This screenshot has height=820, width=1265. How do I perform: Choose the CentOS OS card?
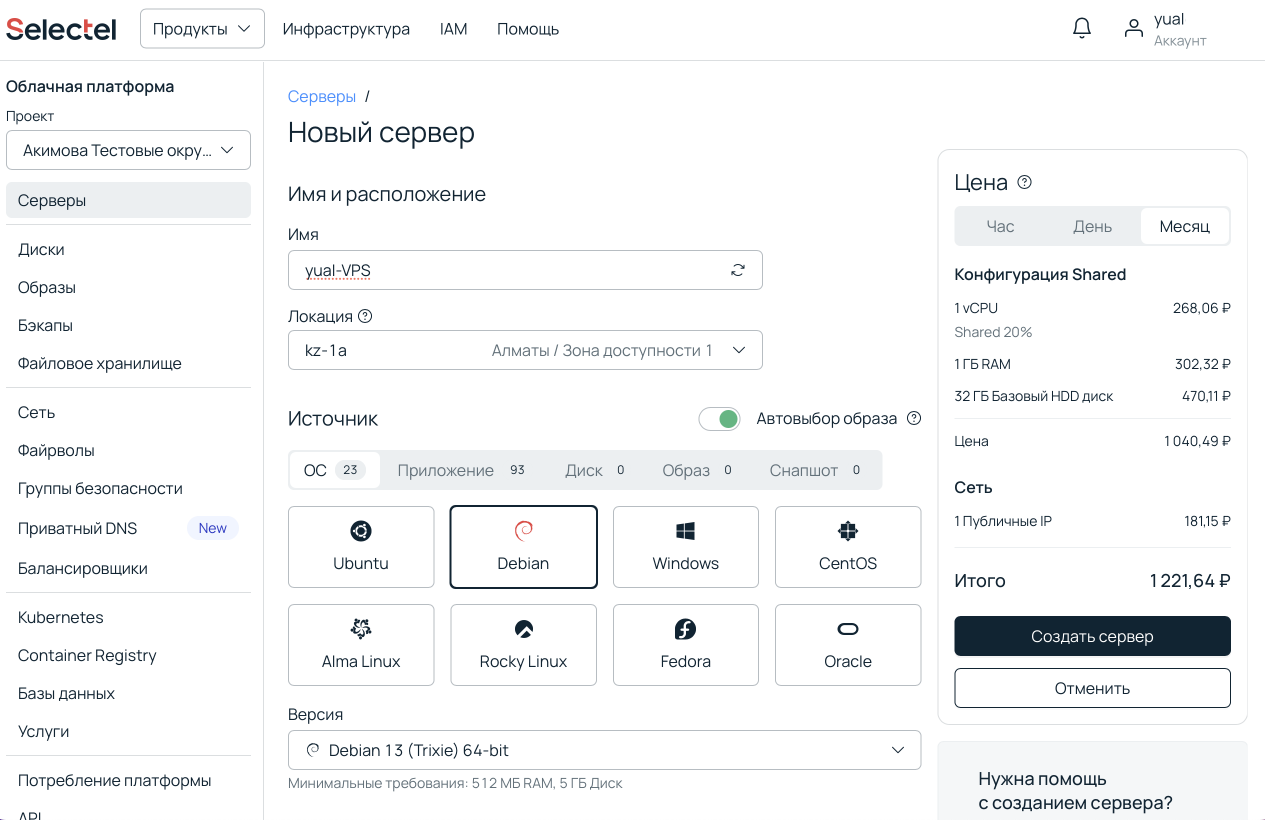[x=848, y=547]
